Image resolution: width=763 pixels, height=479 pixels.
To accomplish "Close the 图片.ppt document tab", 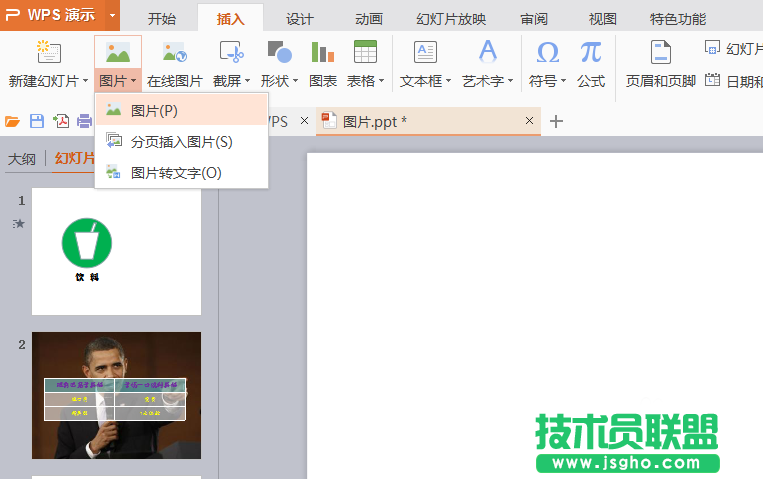I will [x=530, y=121].
